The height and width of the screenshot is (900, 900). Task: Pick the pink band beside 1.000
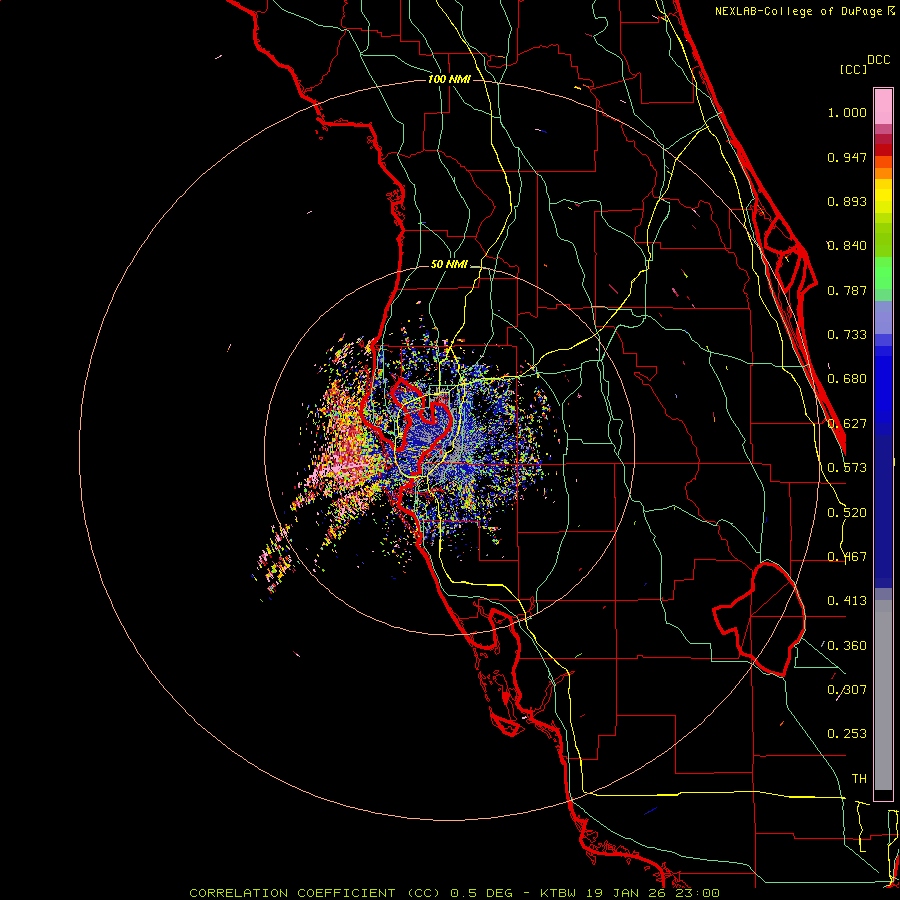pyautogui.click(x=883, y=107)
